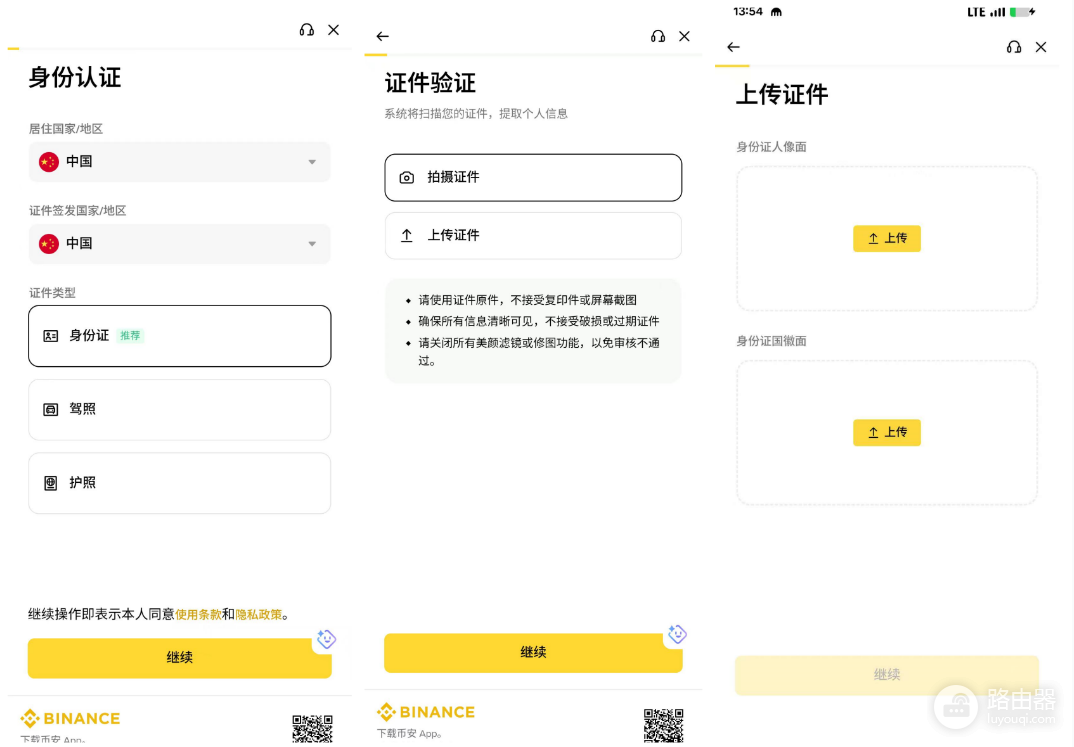Close the 上传证件 screen with the X icon

[1041, 47]
